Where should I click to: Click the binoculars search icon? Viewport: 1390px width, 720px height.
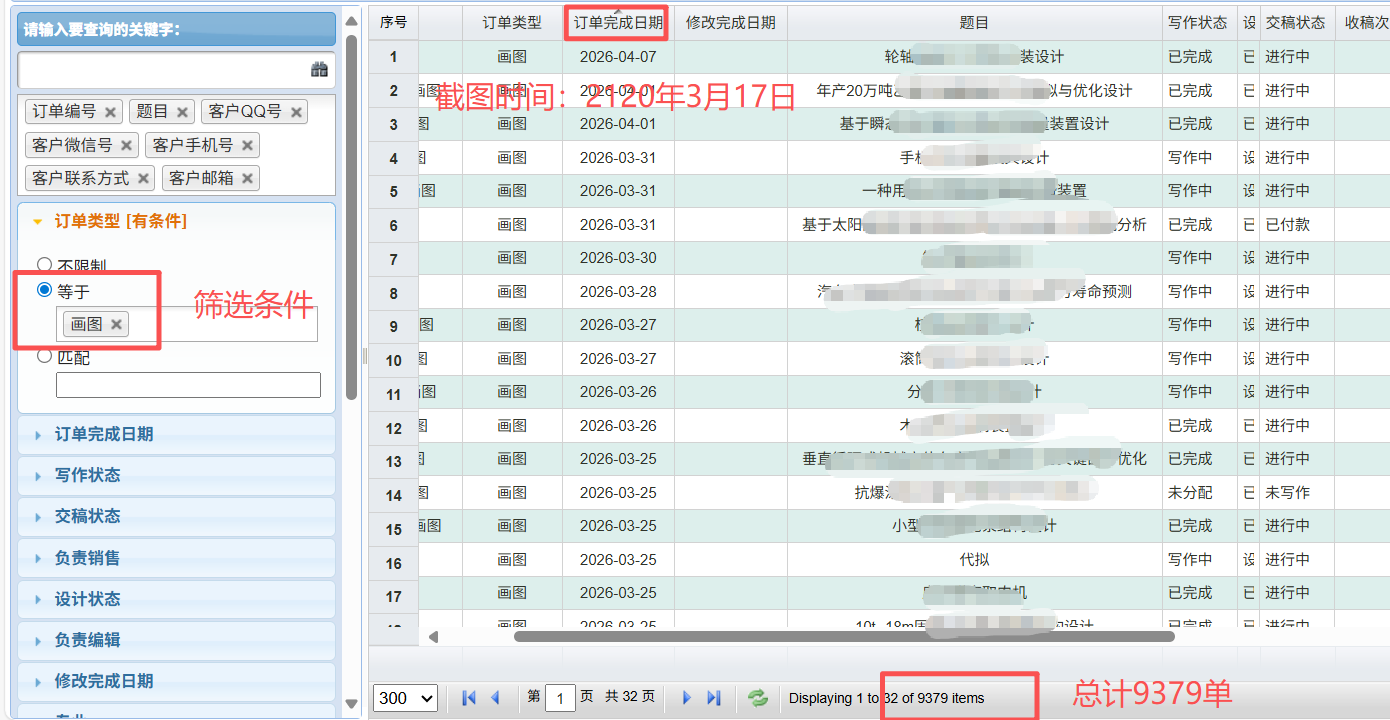319,70
